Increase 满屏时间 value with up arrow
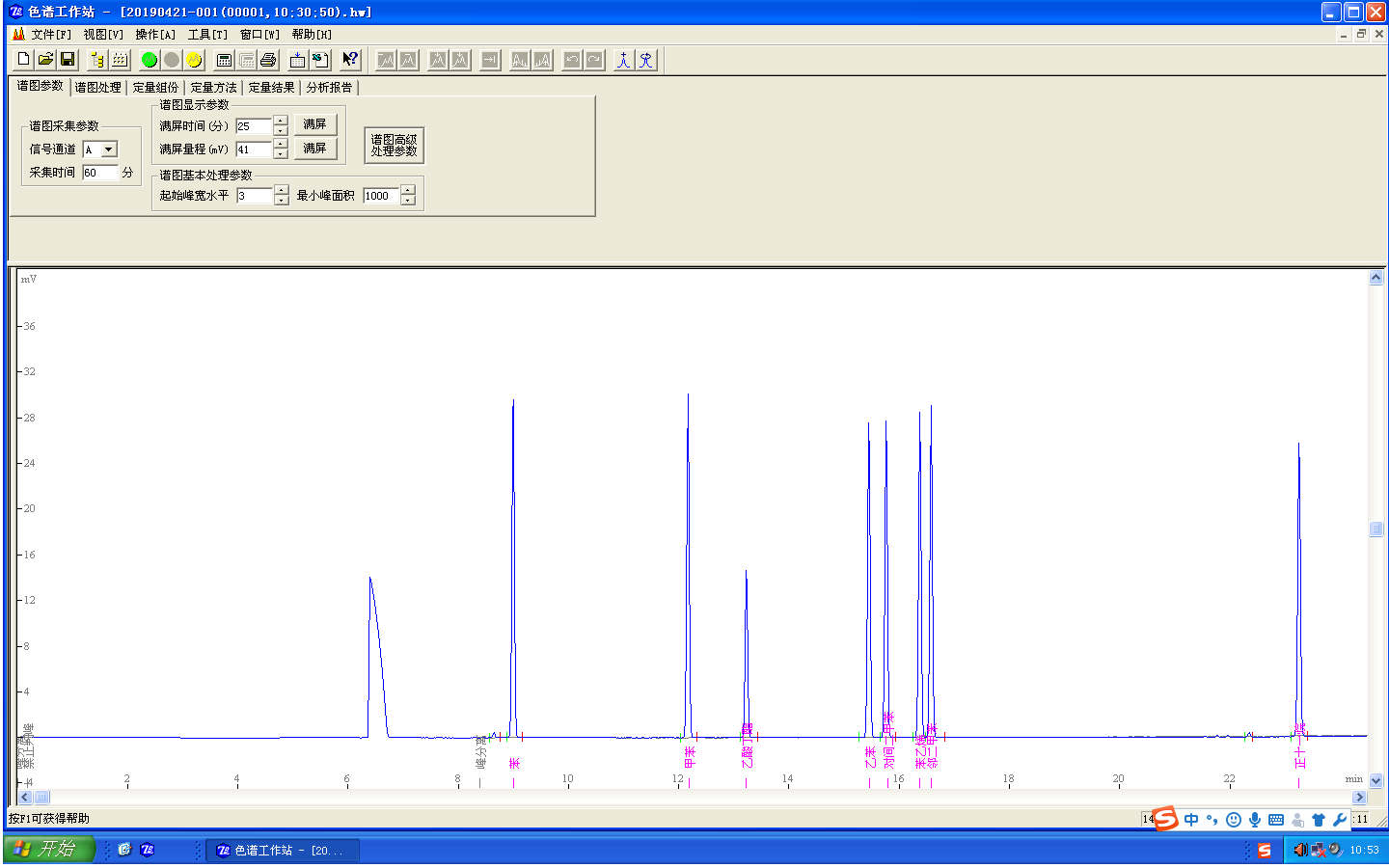This screenshot has width=1389, height=868. [x=281, y=121]
